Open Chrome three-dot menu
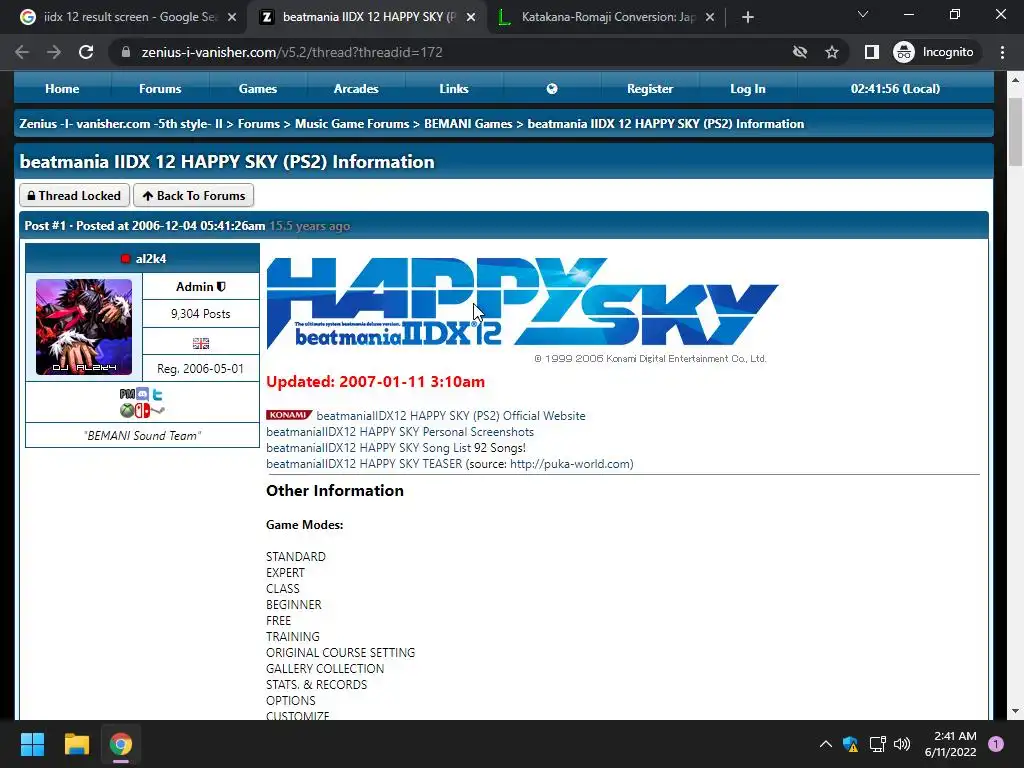The image size is (1024, 768). pos(1002,52)
